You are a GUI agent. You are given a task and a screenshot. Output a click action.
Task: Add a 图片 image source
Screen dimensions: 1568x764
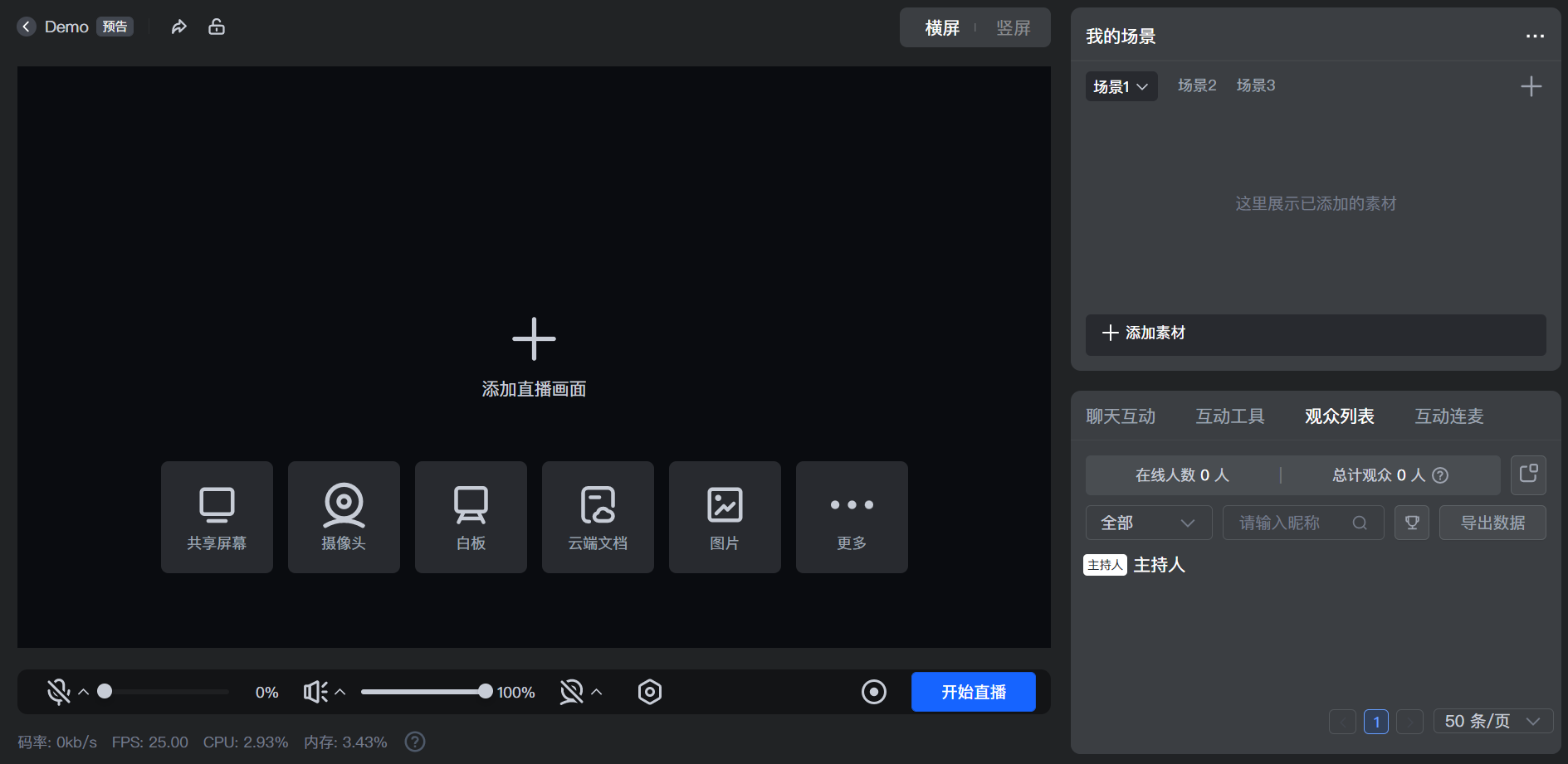725,517
